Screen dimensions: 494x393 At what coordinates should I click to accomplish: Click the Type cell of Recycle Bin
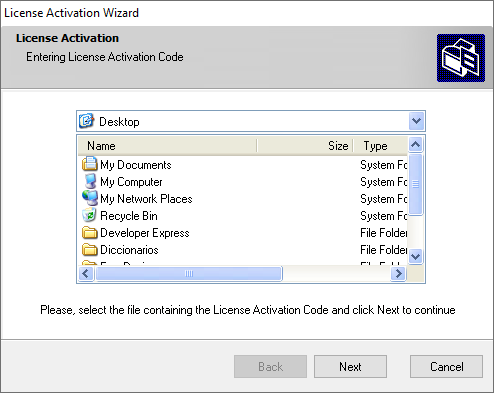click(384, 216)
